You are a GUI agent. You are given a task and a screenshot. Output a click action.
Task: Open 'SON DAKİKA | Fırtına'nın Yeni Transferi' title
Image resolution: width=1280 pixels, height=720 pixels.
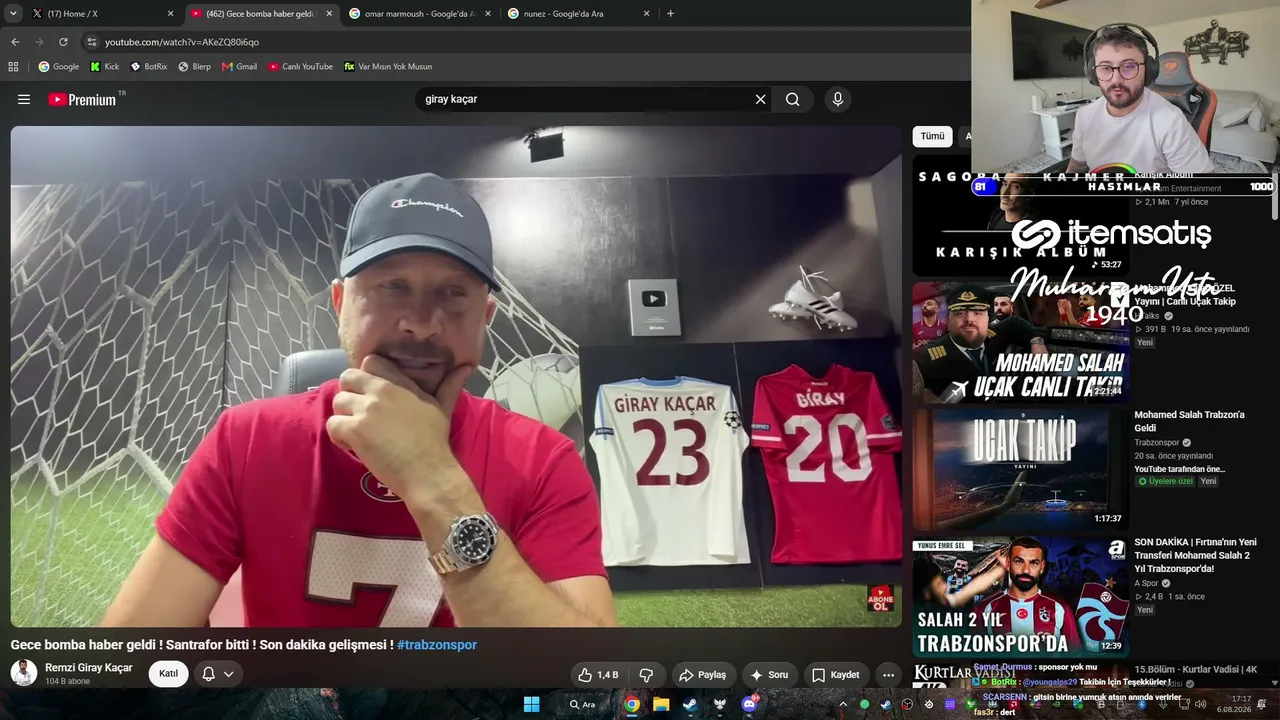click(x=1196, y=556)
